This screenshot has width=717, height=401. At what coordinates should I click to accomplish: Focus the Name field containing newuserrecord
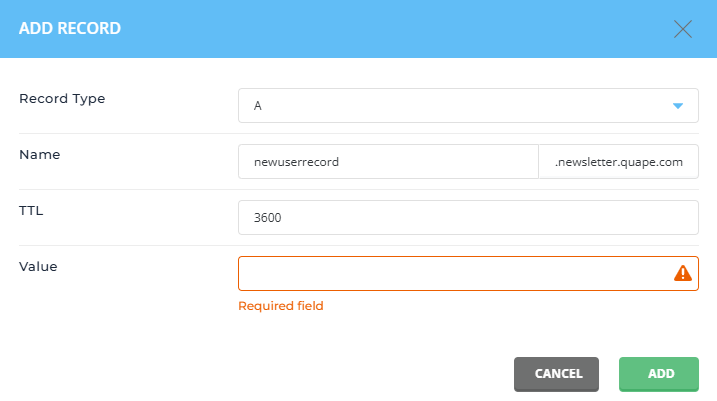(388, 162)
